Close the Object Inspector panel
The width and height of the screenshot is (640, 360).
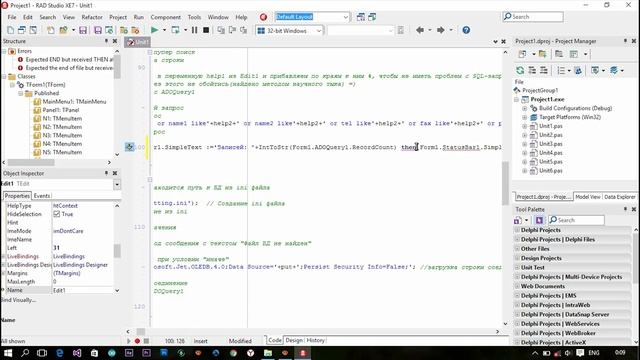115,173
